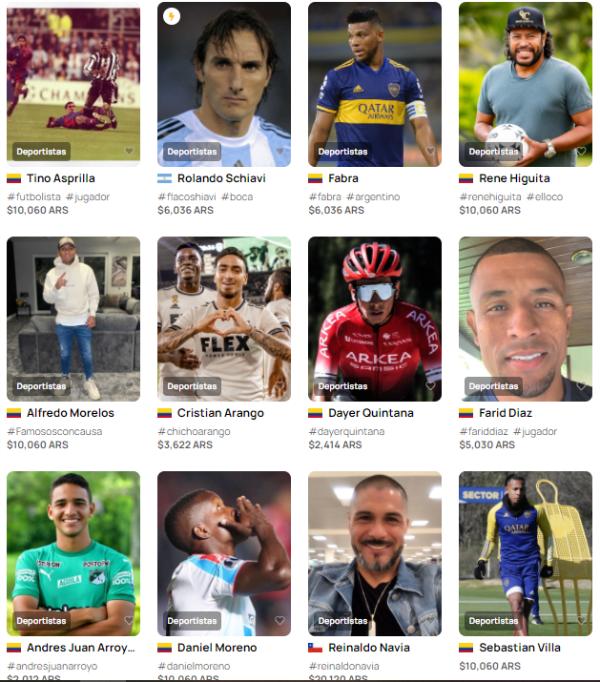Open the Dayer Quintana profile name link
The height and width of the screenshot is (682, 600).
[371, 413]
